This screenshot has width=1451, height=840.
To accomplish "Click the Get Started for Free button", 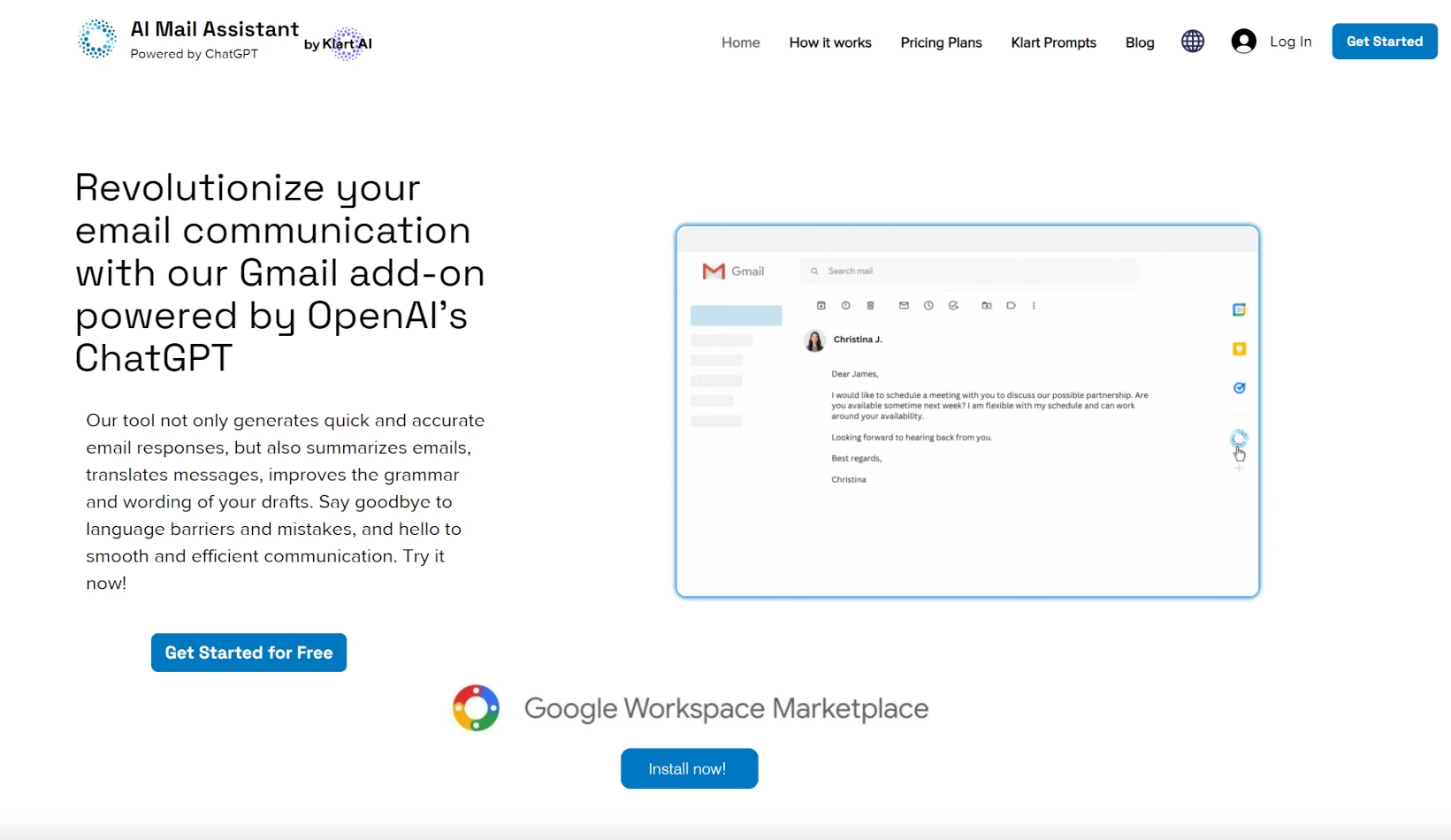I will [x=248, y=653].
